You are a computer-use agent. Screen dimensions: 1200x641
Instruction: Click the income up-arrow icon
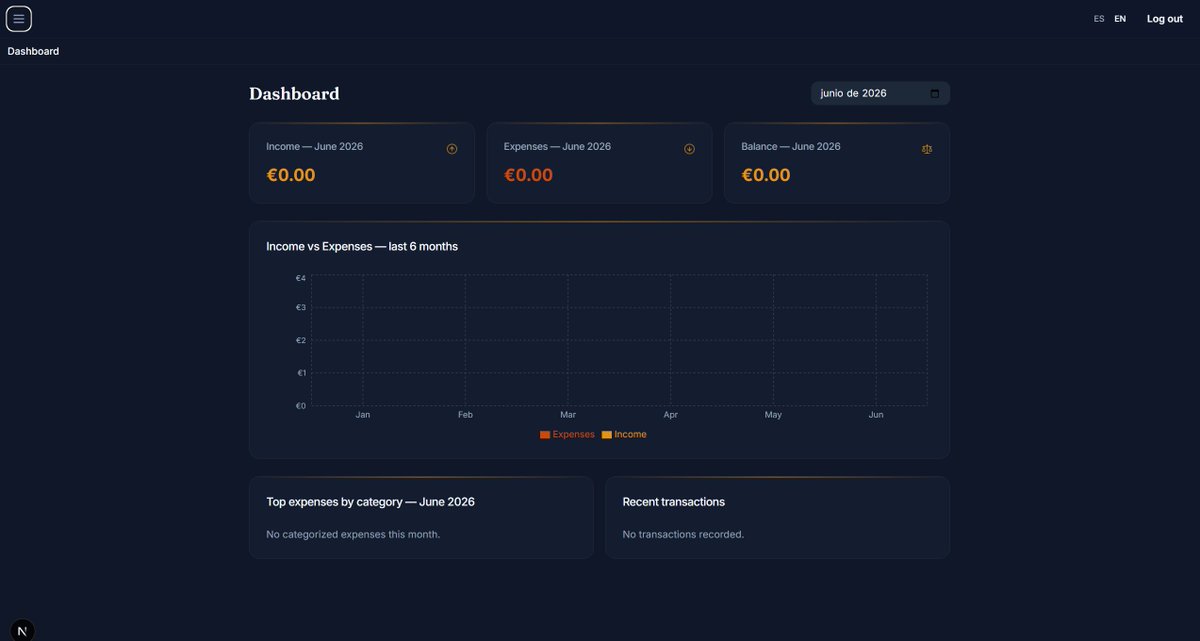click(x=452, y=149)
